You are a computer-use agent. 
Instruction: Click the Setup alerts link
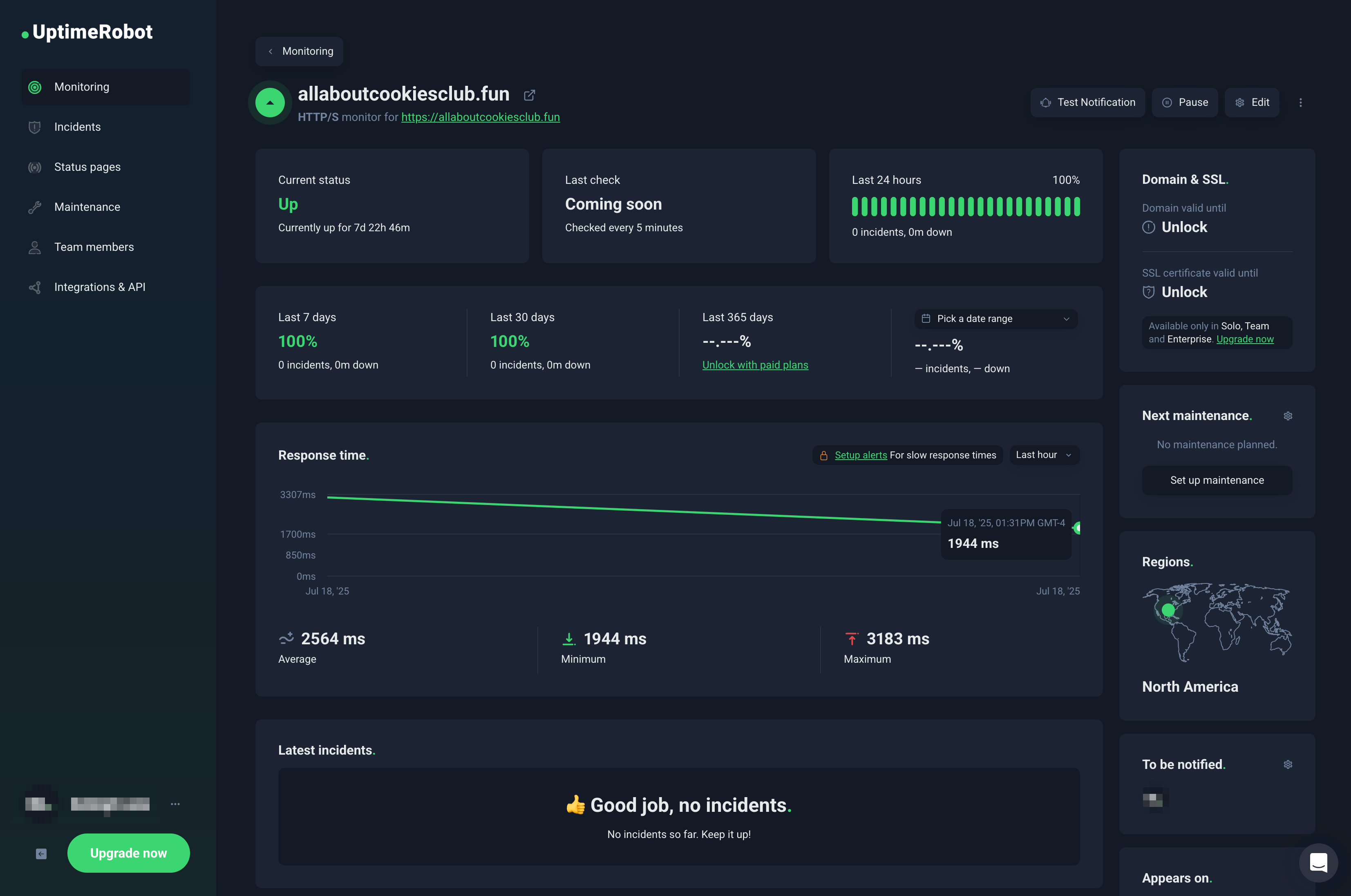point(861,456)
